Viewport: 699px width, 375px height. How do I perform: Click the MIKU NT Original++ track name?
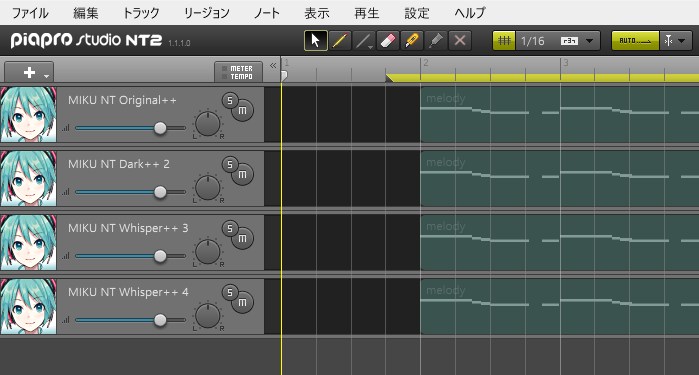(x=122, y=100)
